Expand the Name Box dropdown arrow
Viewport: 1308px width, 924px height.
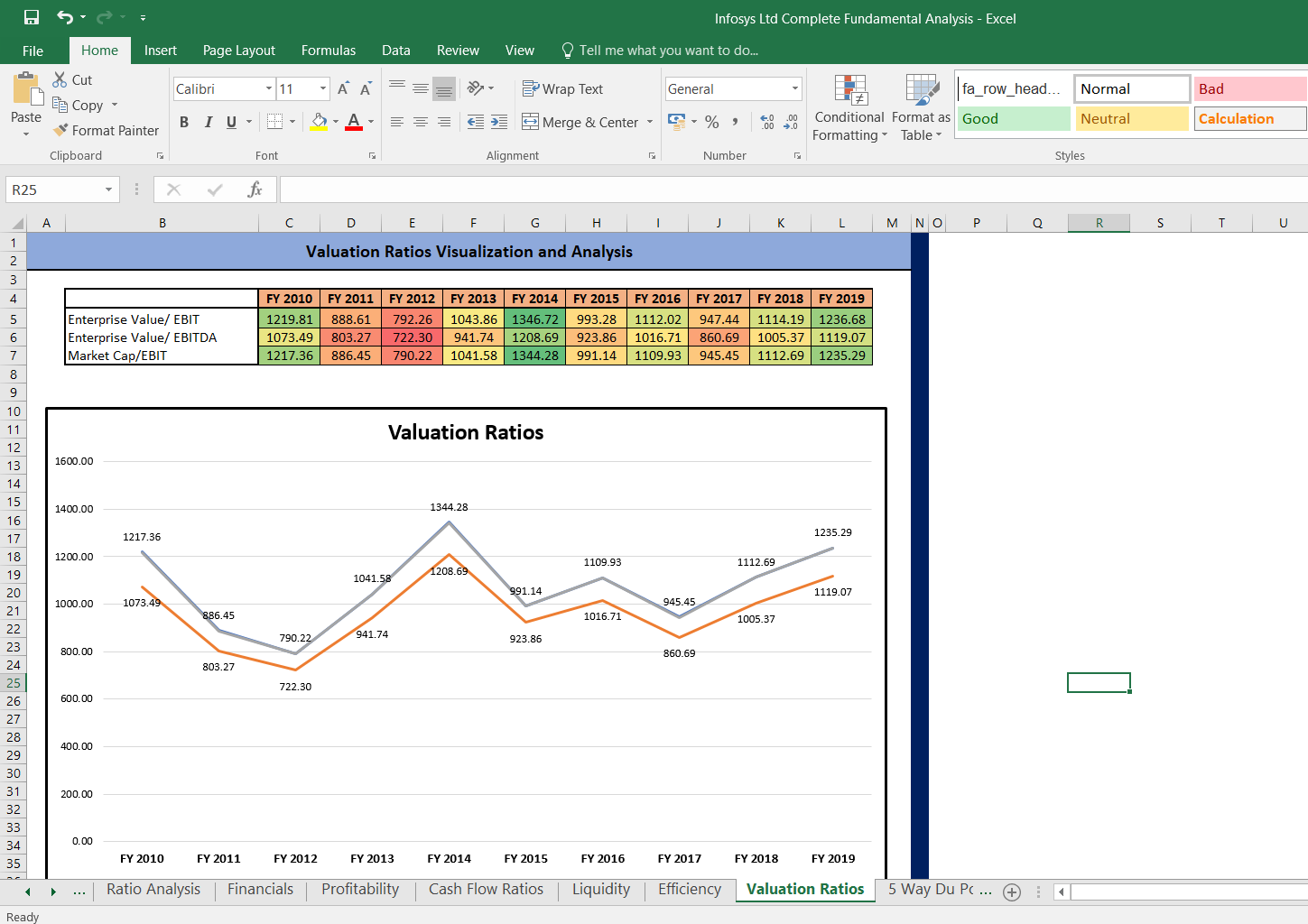pos(108,189)
